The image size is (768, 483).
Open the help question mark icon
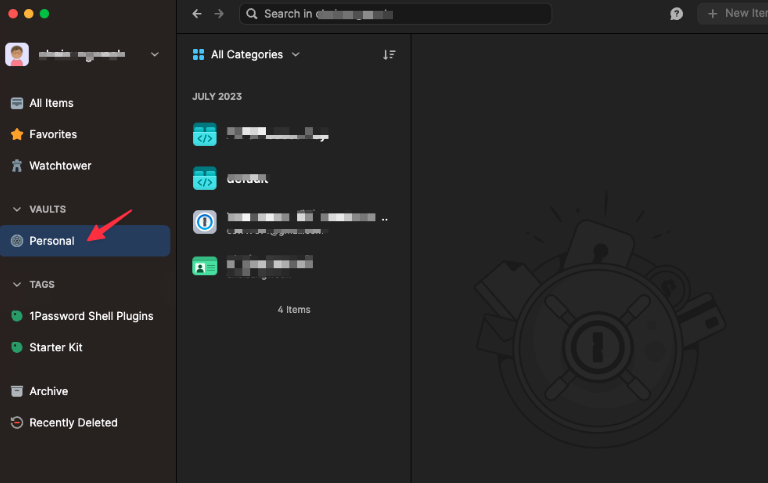[676, 14]
